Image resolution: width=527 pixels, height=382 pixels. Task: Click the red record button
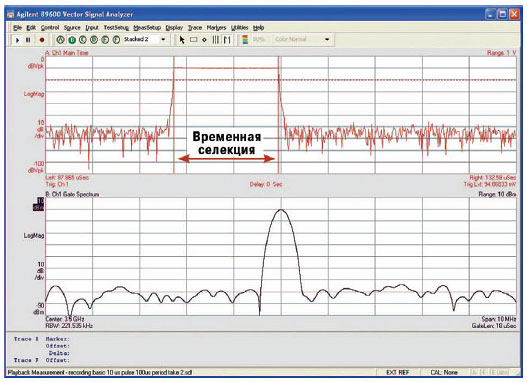coord(42,40)
